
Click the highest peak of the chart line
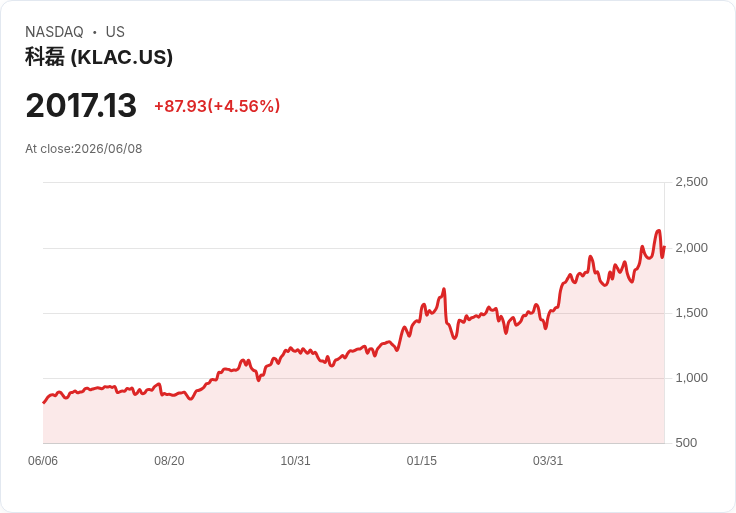coord(659,230)
